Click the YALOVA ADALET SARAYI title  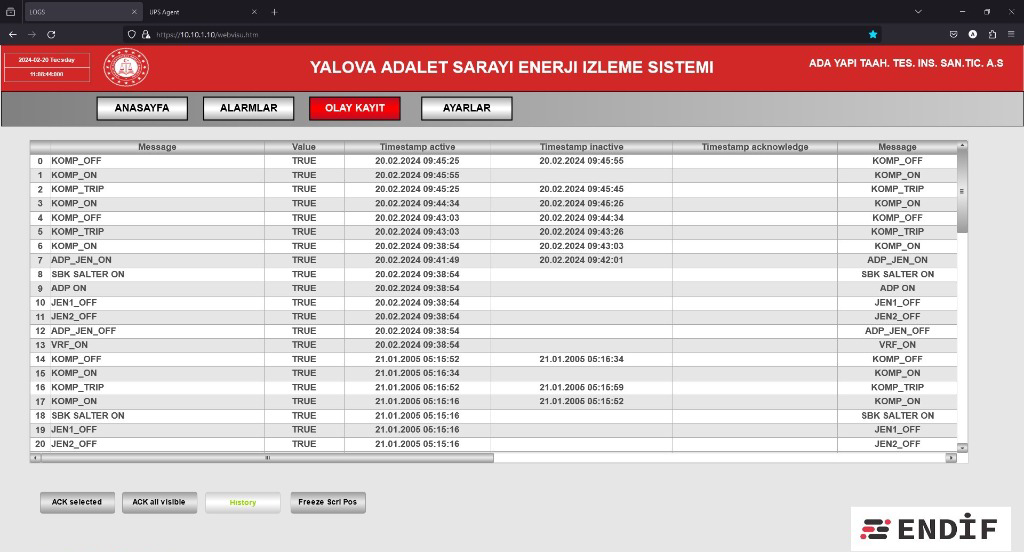(x=511, y=67)
